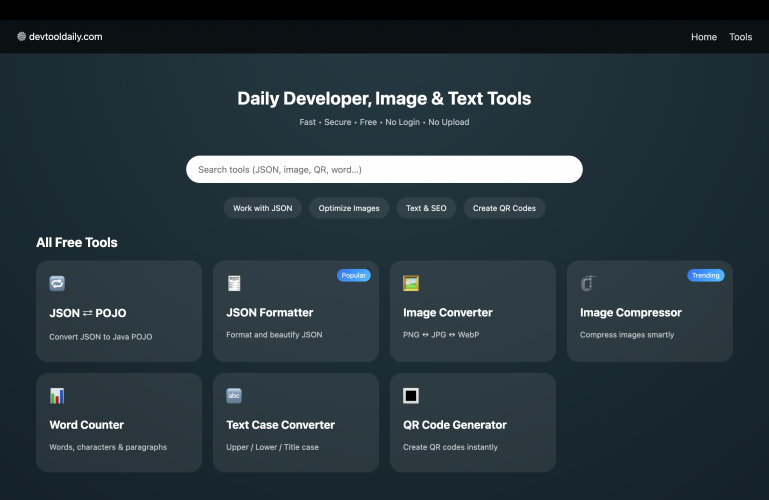Click 'Create QR codes instantly' description

coord(450,447)
